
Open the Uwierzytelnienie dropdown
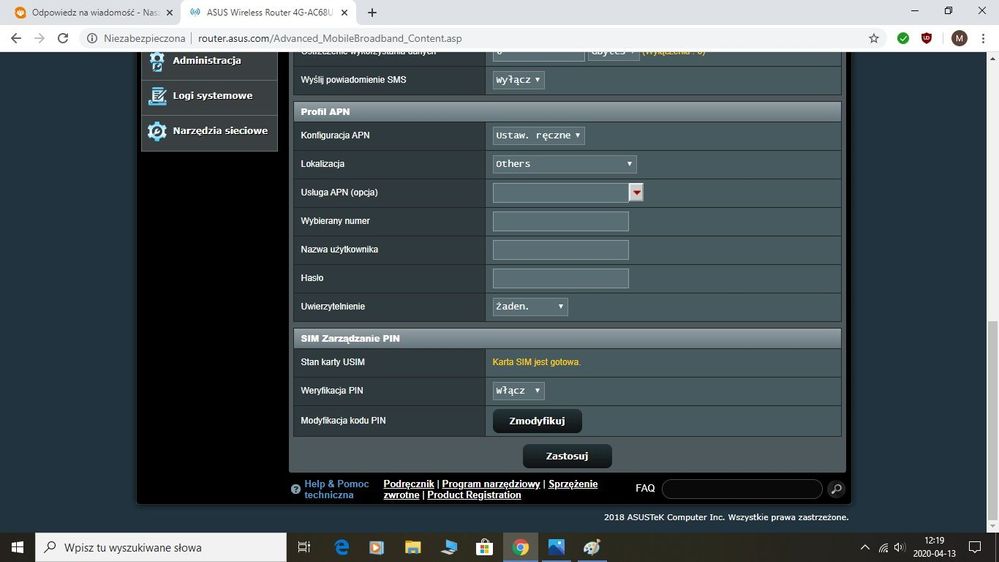pos(530,307)
